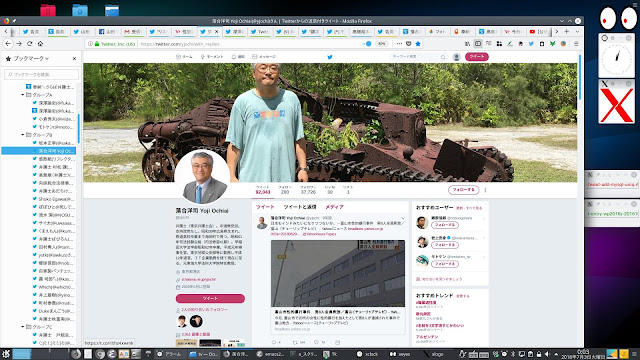The width and height of the screenshot is (640, 360).
Task: Toggle the profile's white Follow button
Action: point(463,190)
